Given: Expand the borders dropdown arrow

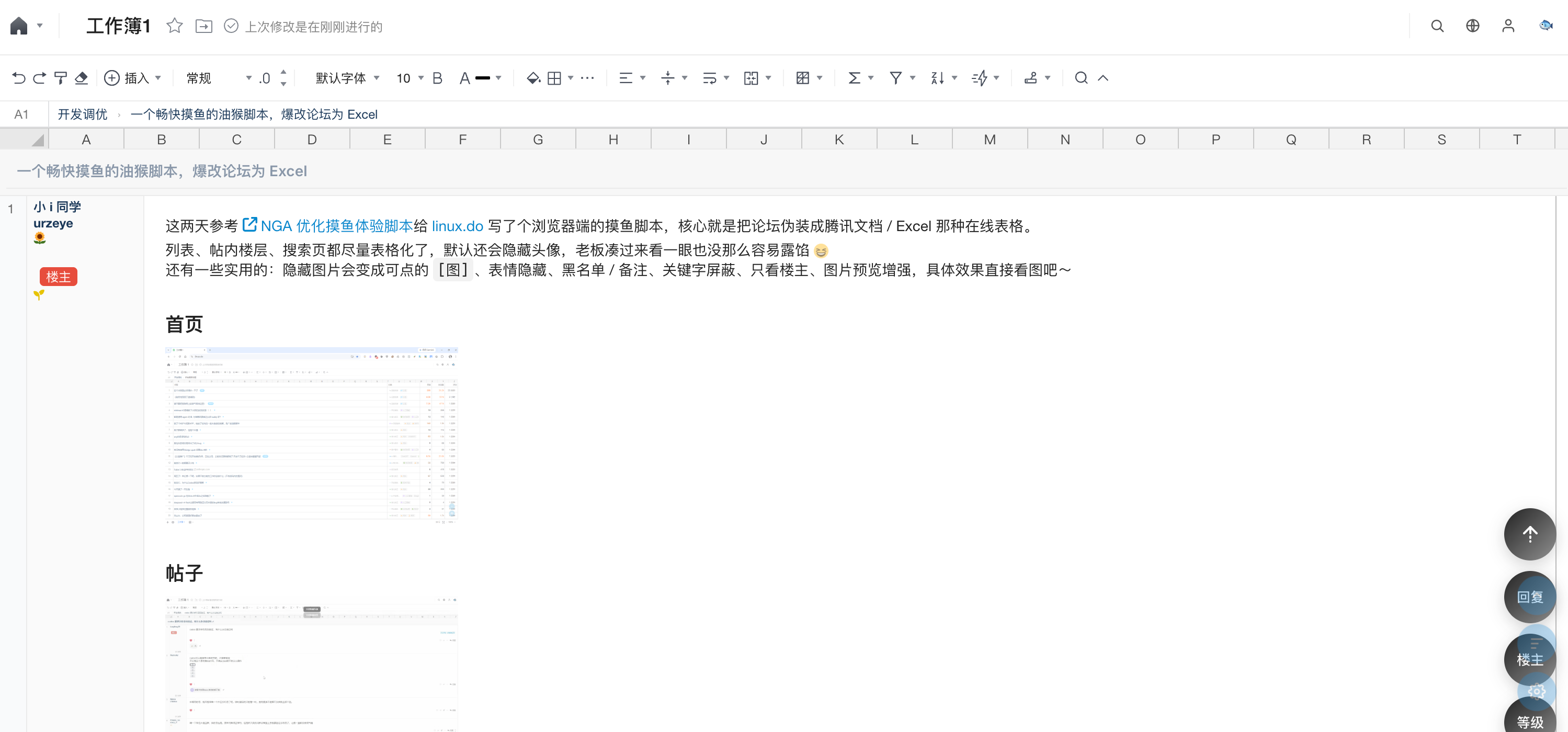Looking at the screenshot, I should (570, 78).
